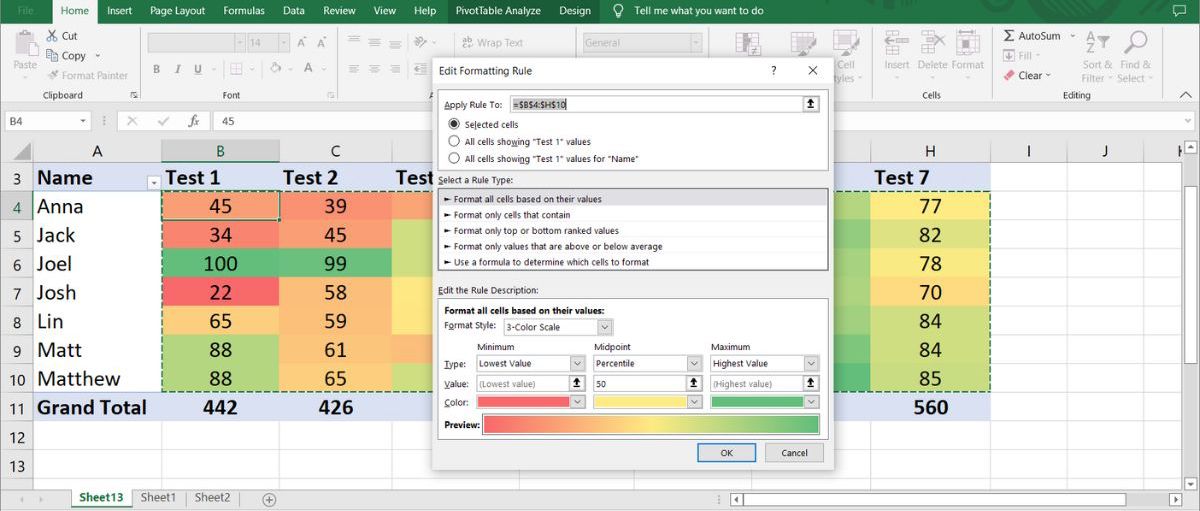Switch to Sheet1 tab
Viewport: 1200px width, 511px height.
tap(158, 497)
